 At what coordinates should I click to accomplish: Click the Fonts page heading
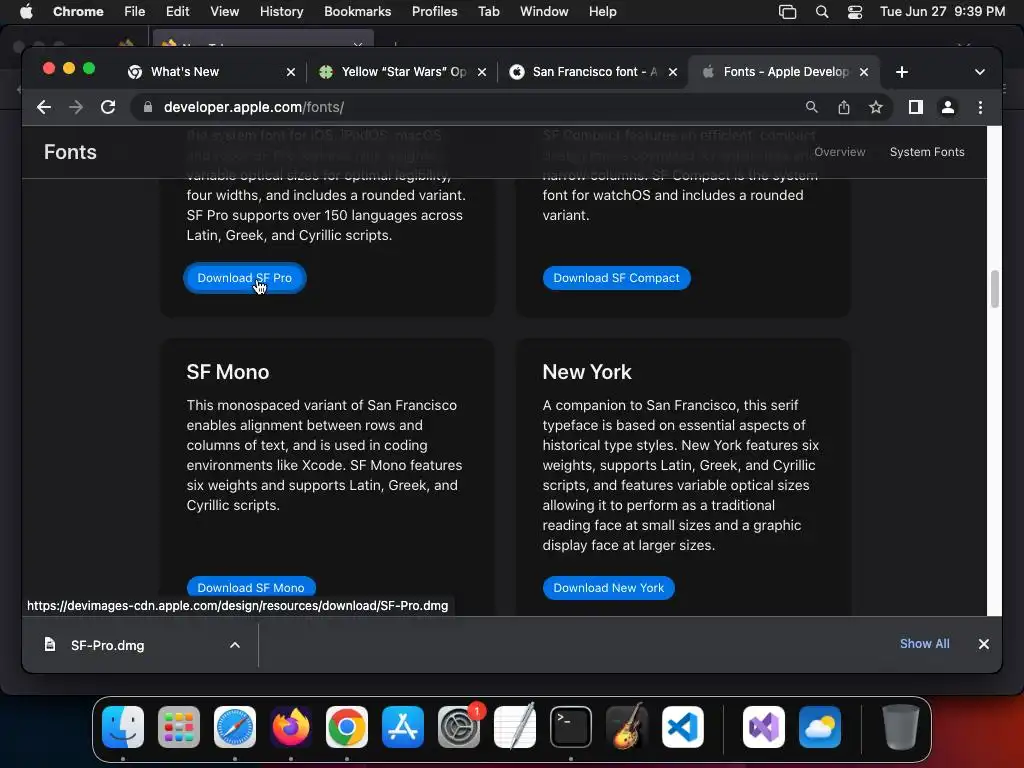point(71,152)
